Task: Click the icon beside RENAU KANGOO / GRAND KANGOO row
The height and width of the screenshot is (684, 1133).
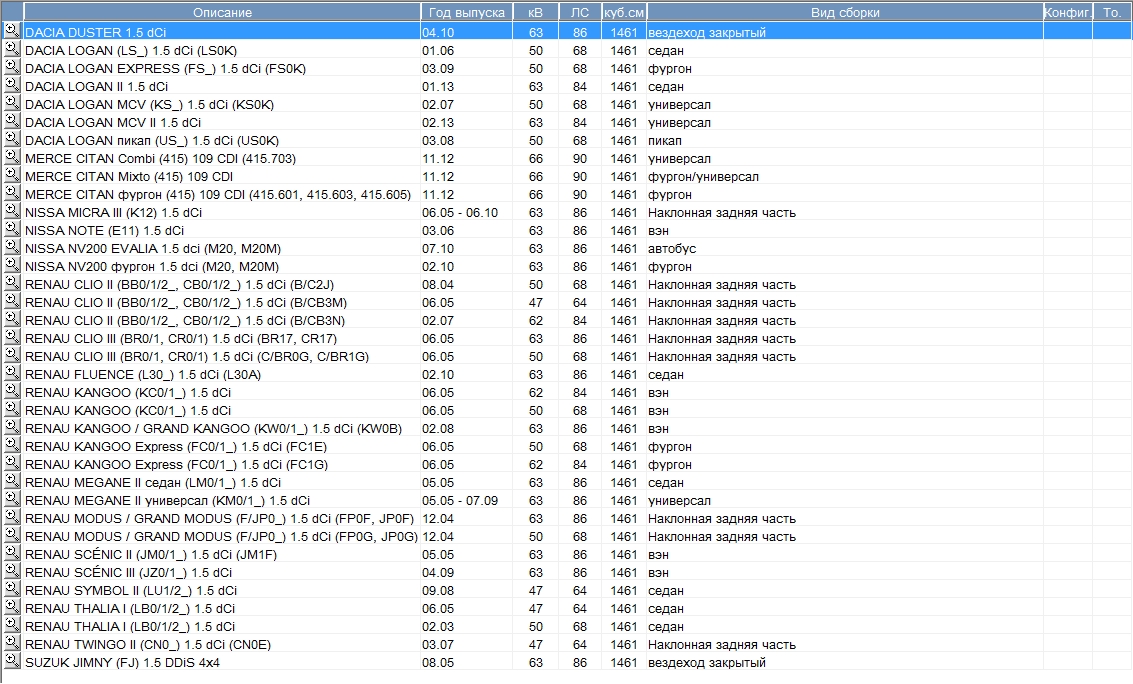Action: click(x=12, y=427)
